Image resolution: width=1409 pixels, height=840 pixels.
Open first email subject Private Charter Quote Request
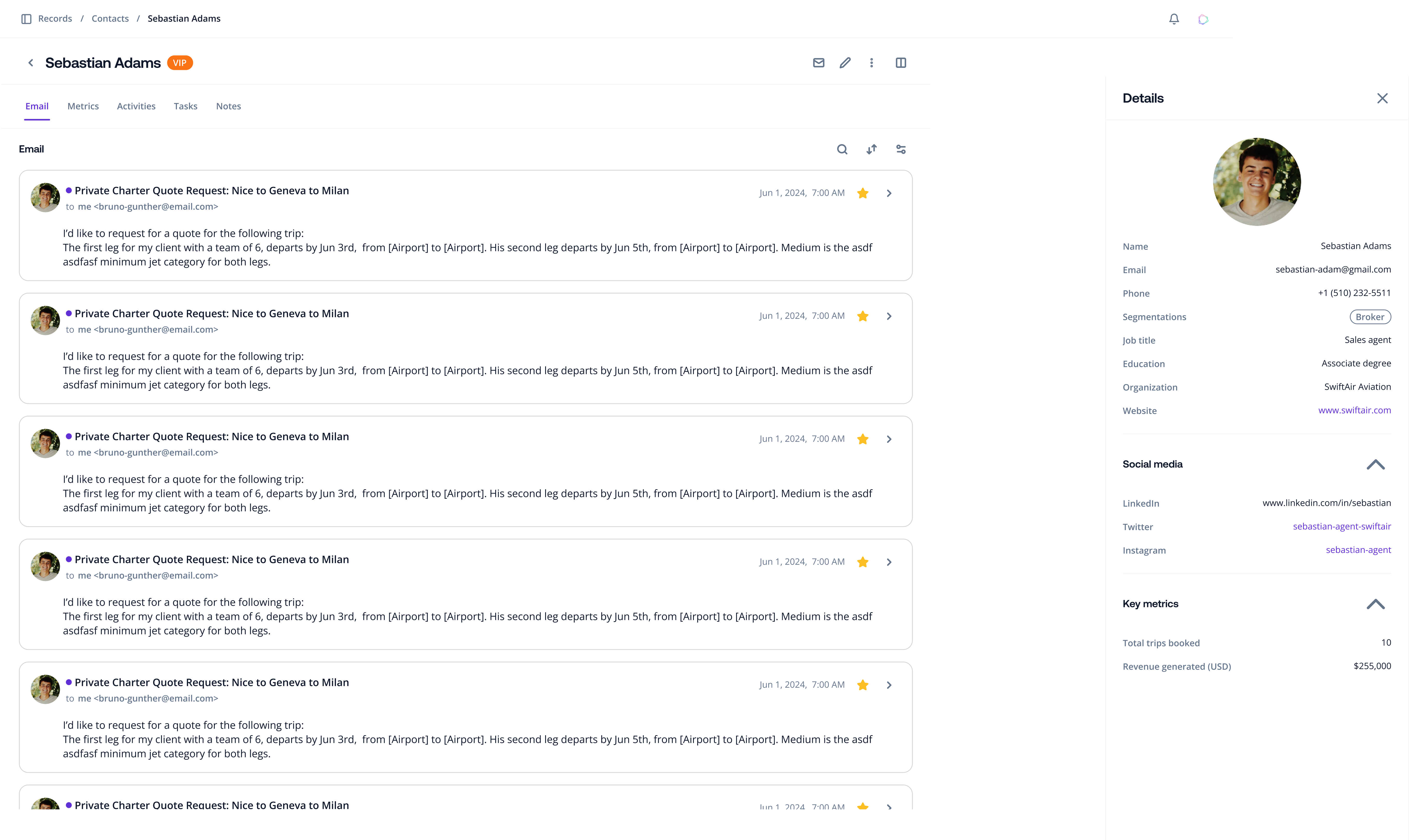[x=212, y=191]
